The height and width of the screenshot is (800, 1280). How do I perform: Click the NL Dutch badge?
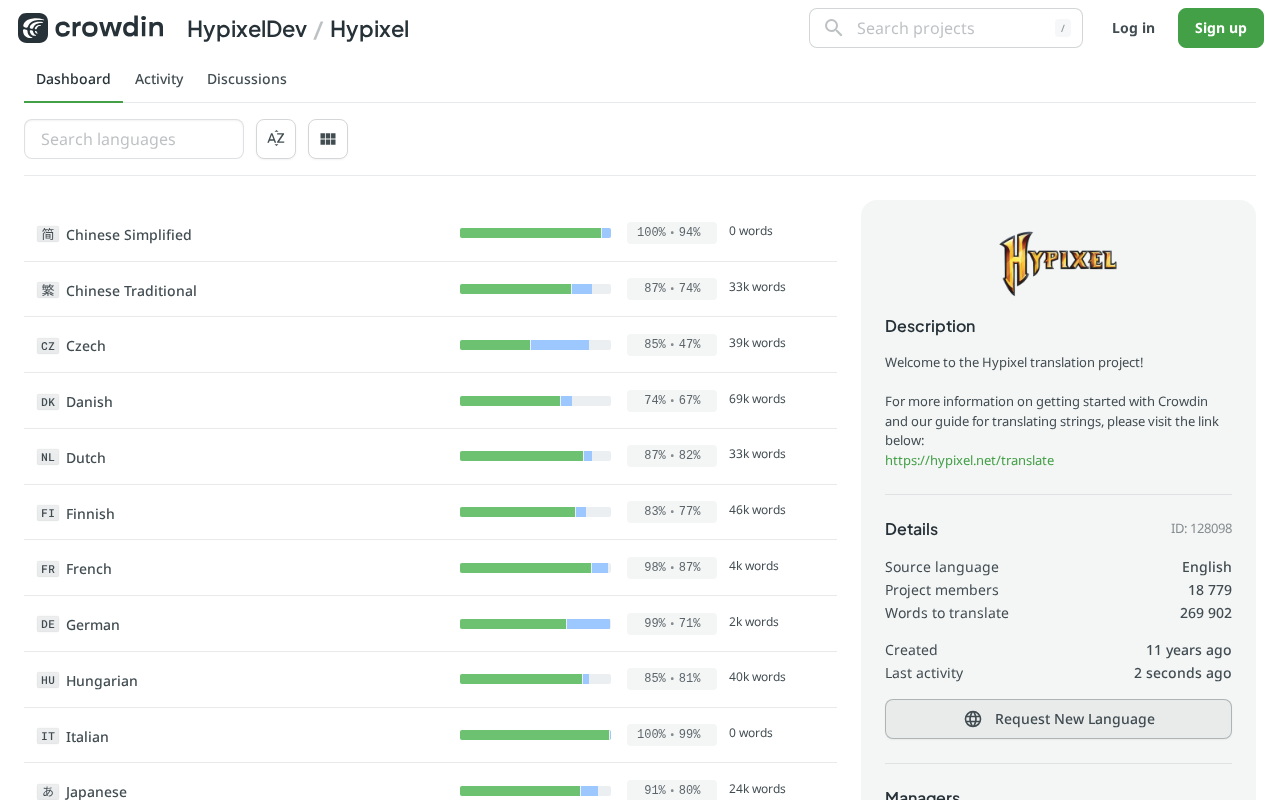[x=47, y=457]
